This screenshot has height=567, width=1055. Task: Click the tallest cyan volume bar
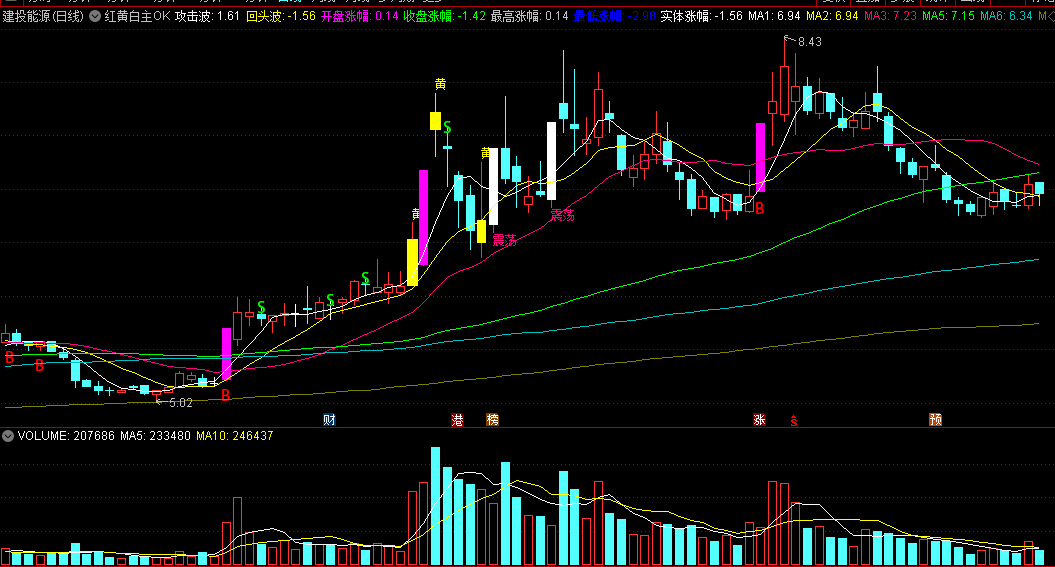point(435,506)
